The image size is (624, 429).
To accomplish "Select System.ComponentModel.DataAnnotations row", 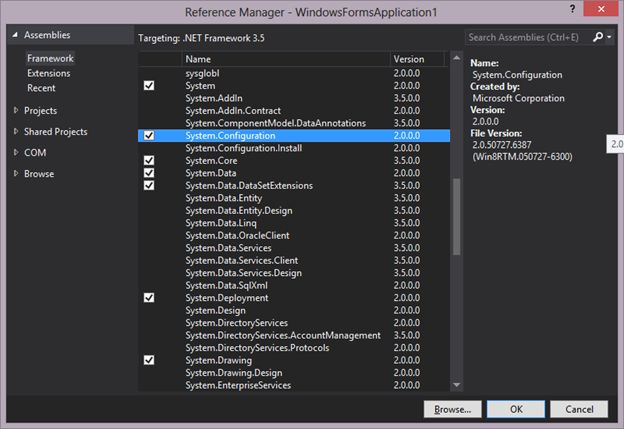I will tap(294, 123).
